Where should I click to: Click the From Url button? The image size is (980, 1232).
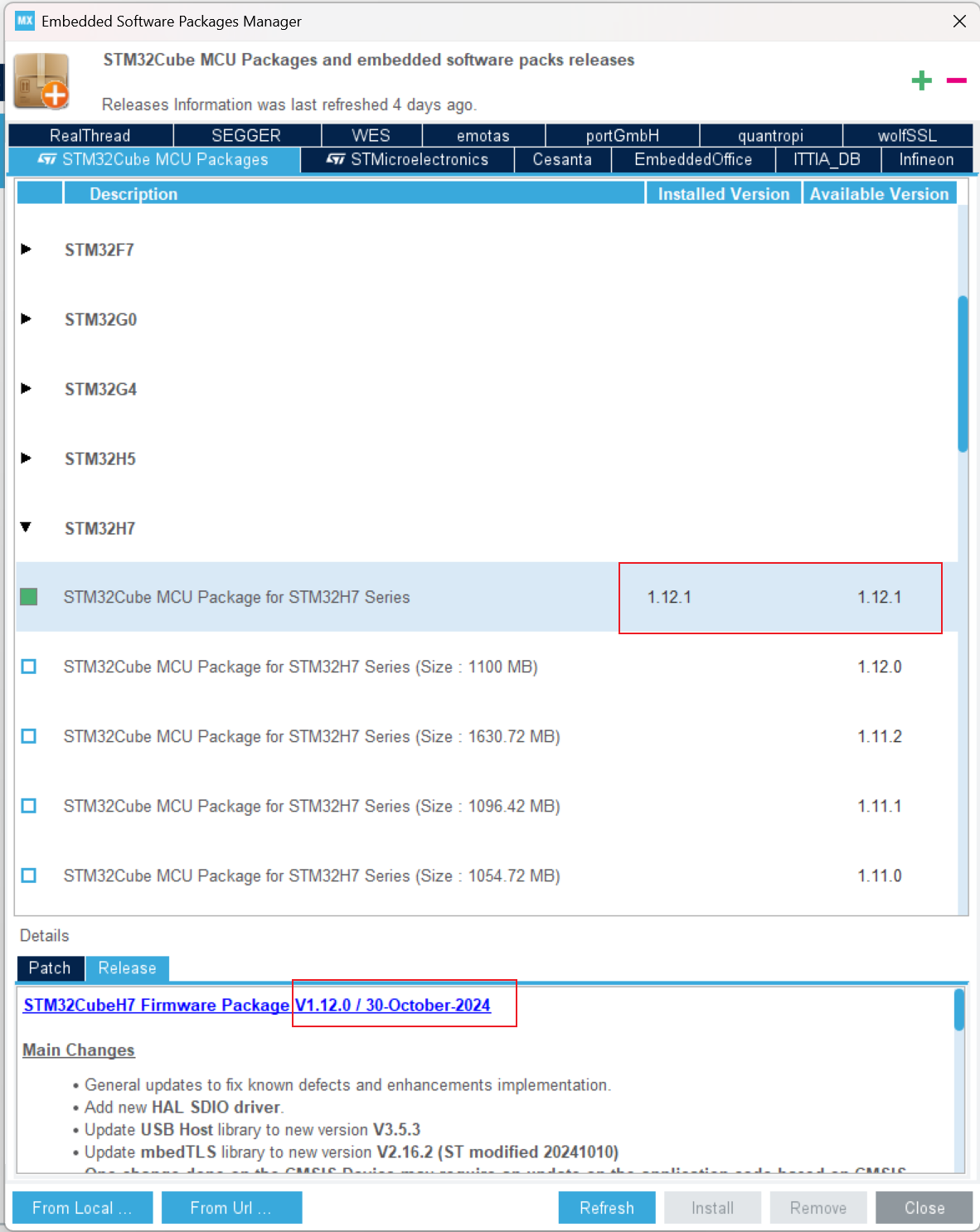pyautogui.click(x=231, y=1207)
